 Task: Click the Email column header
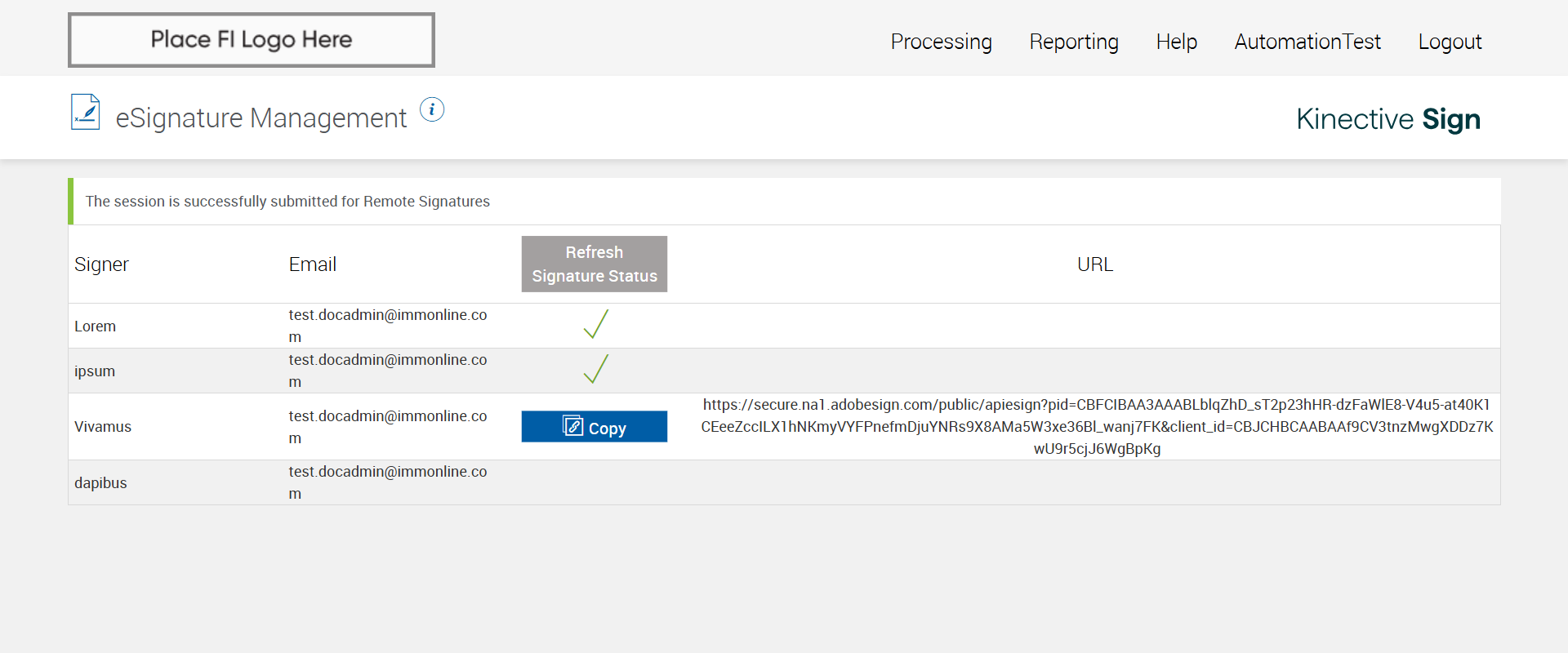(x=312, y=264)
